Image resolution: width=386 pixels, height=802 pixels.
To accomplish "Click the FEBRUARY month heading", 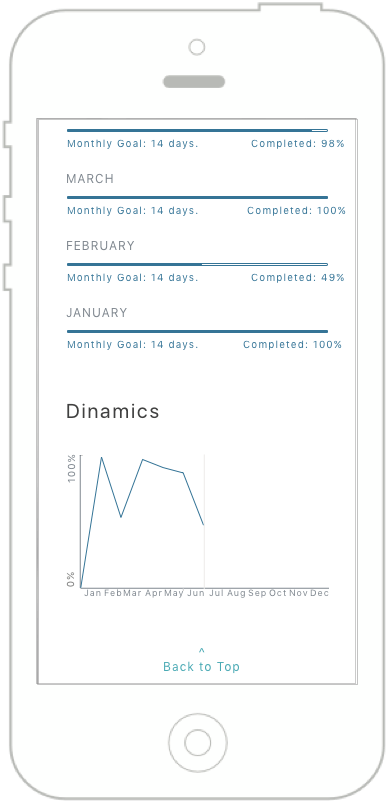I will point(100,246).
